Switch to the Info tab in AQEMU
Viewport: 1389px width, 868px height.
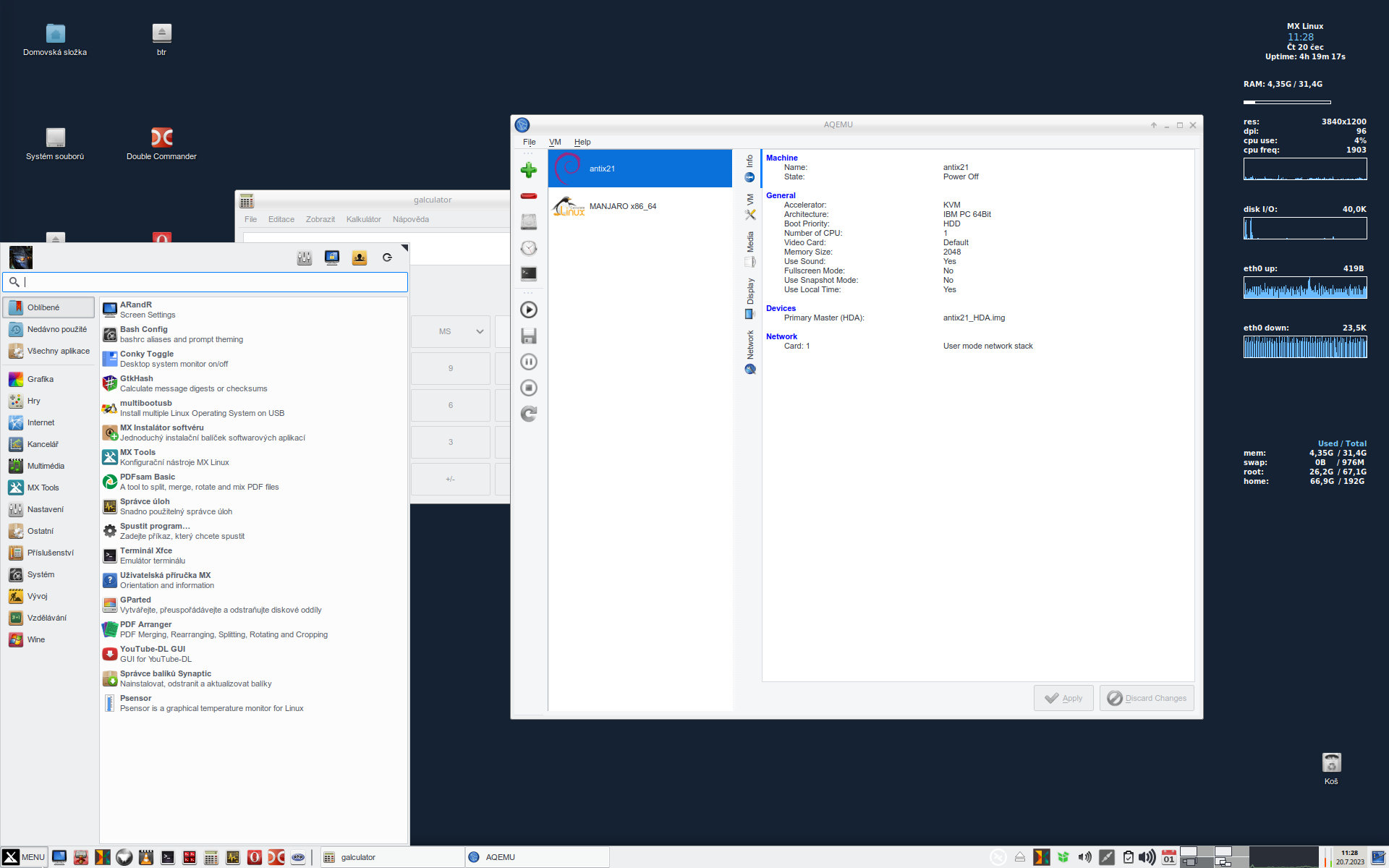750,168
